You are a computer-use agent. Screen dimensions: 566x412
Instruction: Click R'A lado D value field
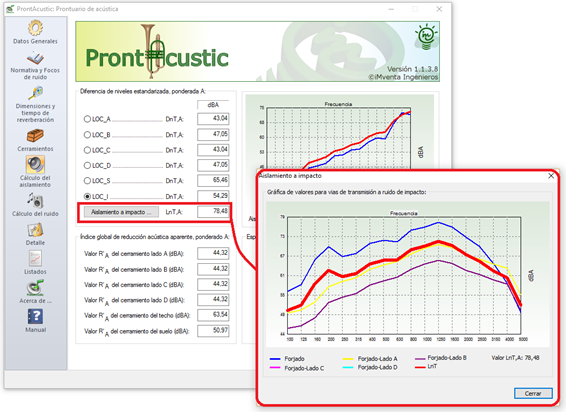[x=213, y=300]
